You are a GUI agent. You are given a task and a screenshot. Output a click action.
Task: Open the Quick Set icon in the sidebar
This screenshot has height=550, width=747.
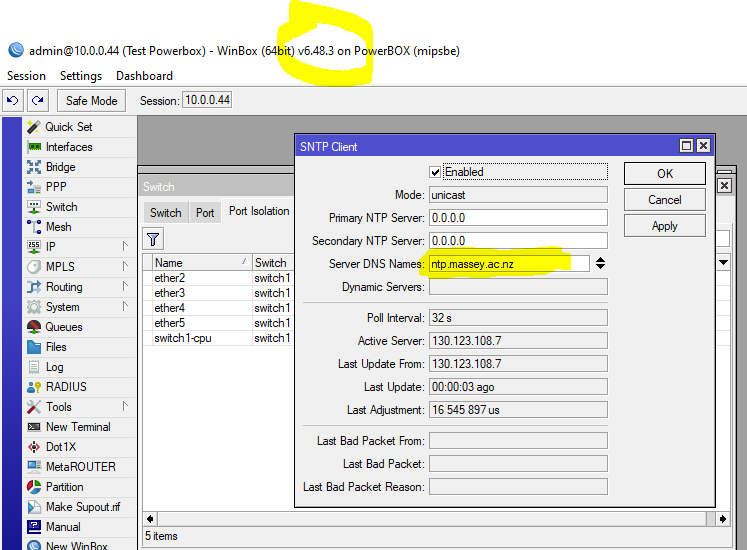[x=34, y=127]
